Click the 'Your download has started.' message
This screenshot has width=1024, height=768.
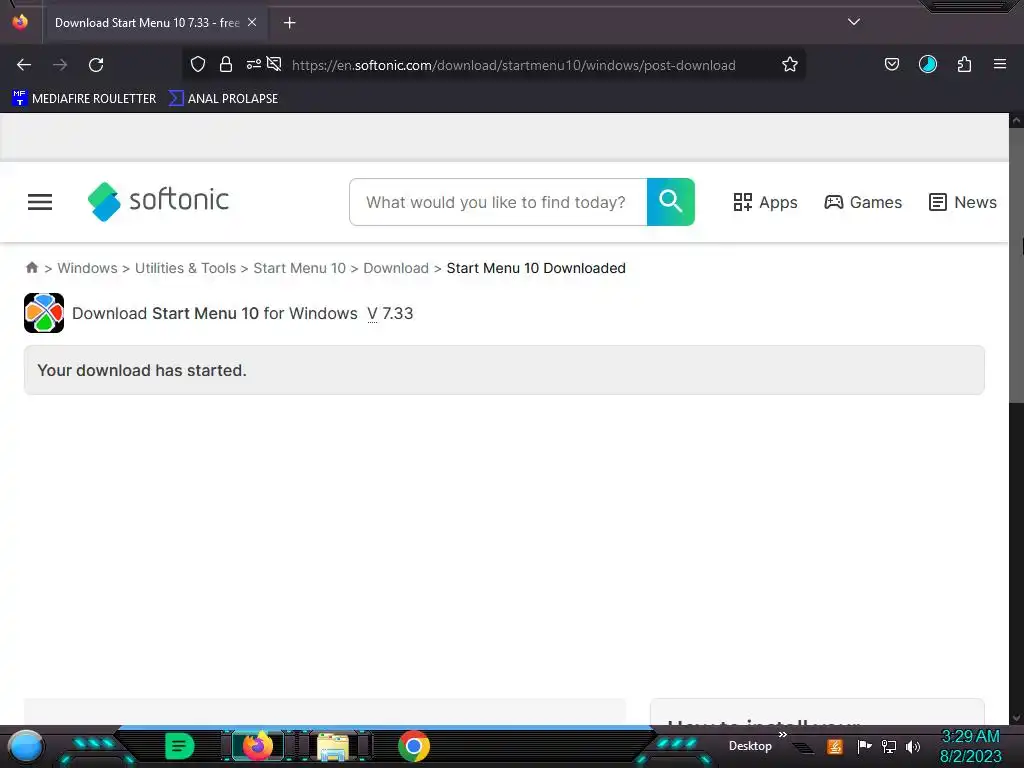pyautogui.click(x=142, y=370)
